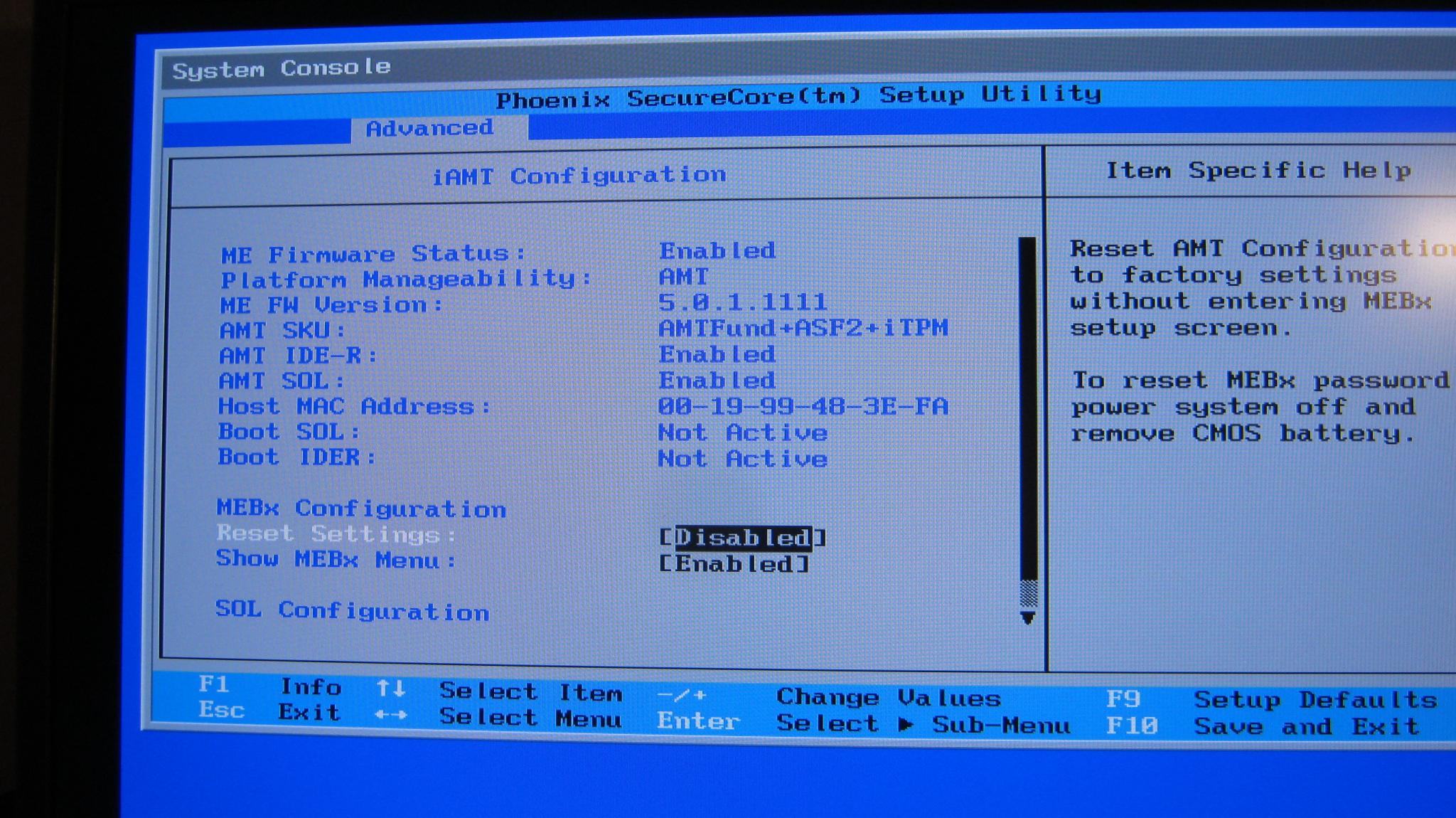The image size is (1456, 818).
Task: Click the Boot SOL label
Action: pos(289,432)
